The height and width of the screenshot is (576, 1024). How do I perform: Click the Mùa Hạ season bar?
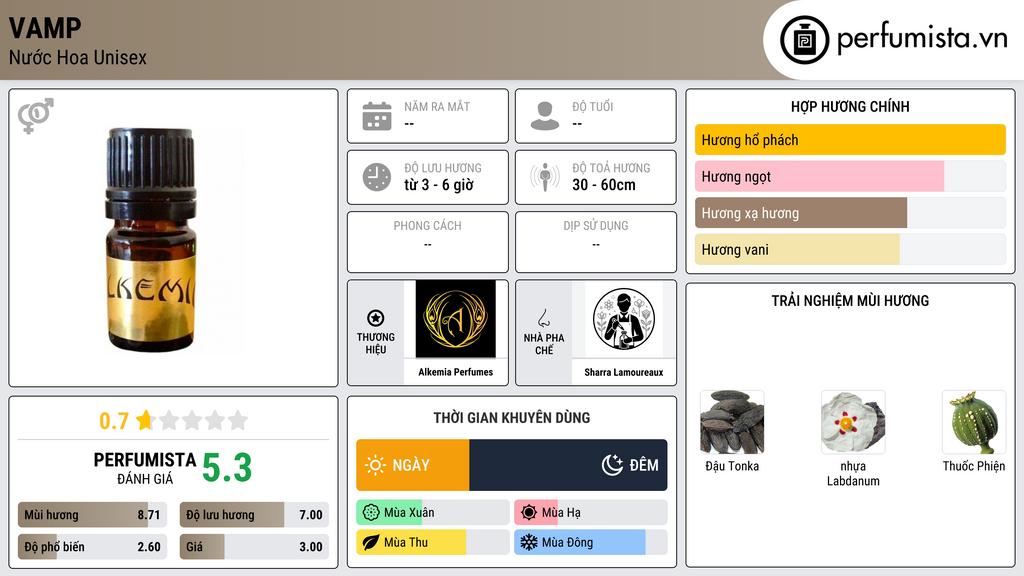[591, 513]
